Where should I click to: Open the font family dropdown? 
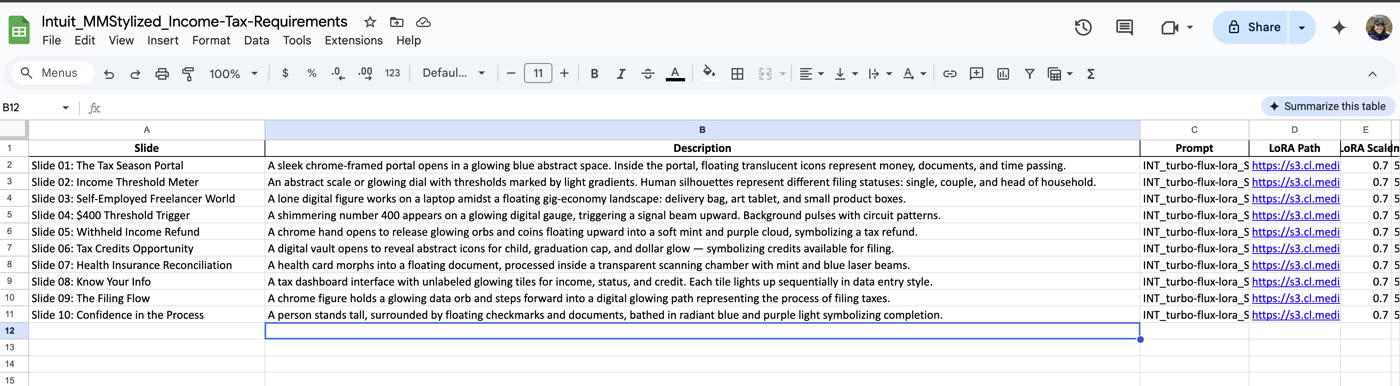point(453,74)
